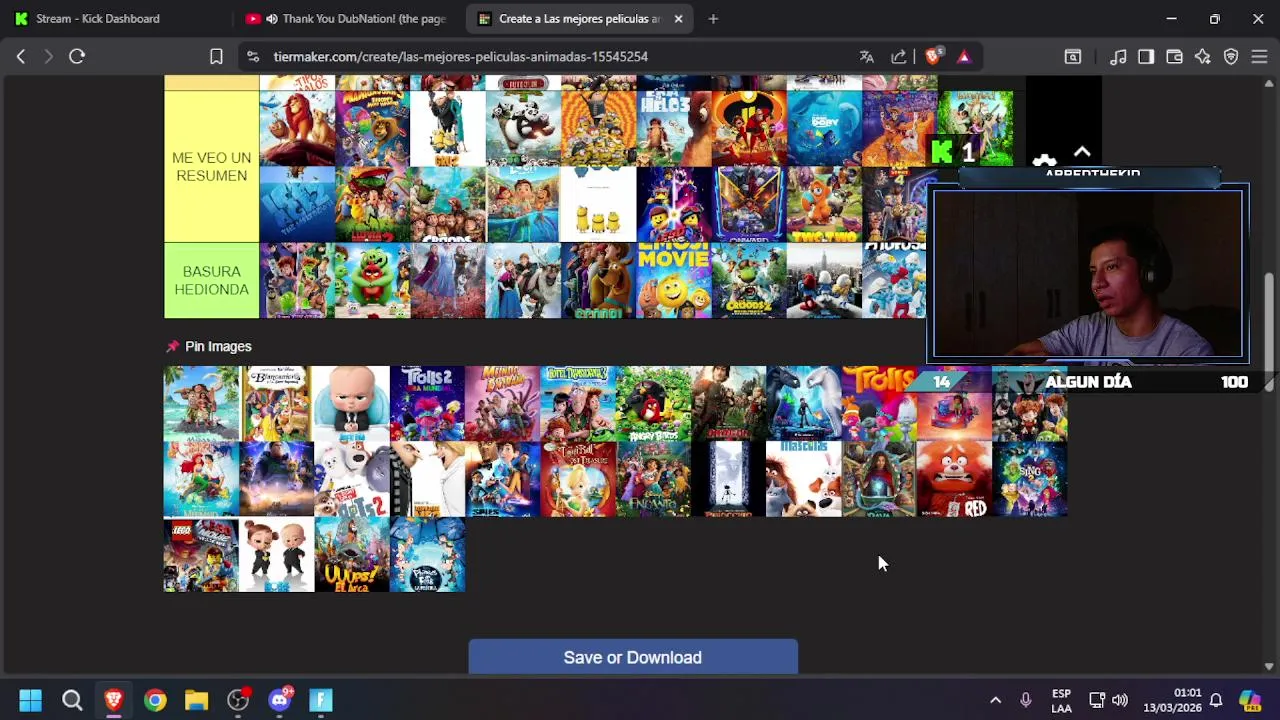Pick the Angry Birds poster from unranked images
1280x720 pixels.
(653, 403)
